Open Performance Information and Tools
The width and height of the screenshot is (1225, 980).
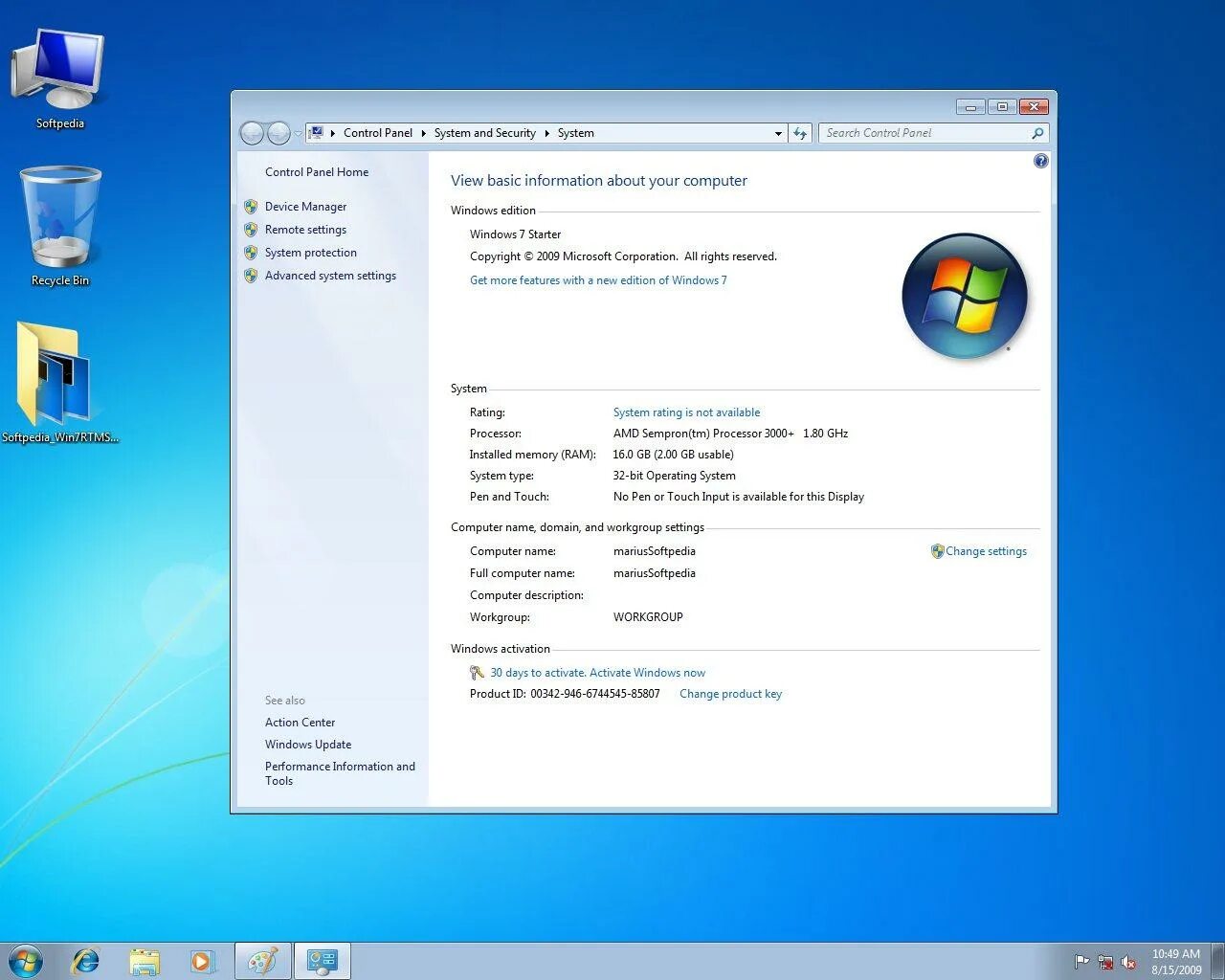click(x=340, y=773)
